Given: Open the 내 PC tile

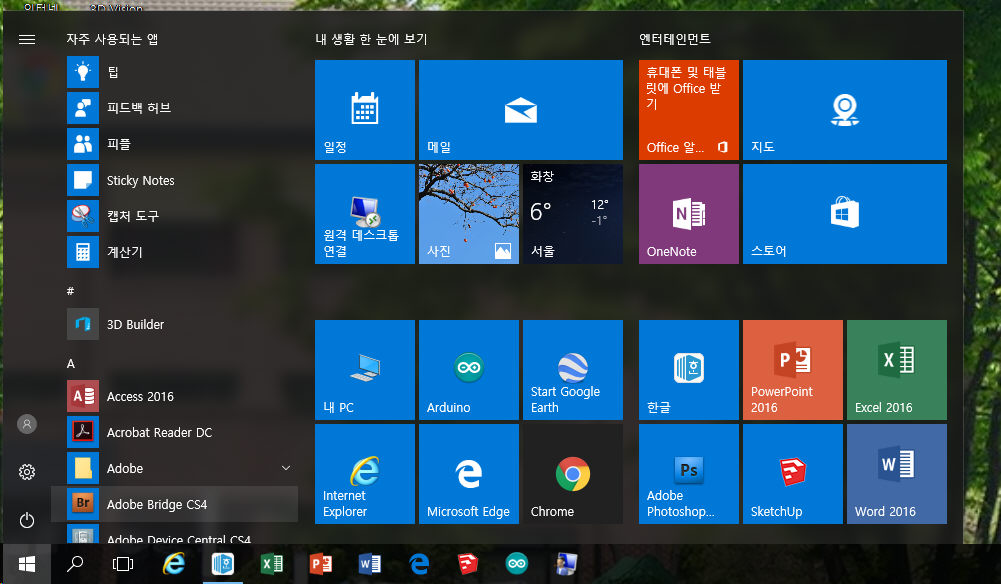Looking at the screenshot, I should click(365, 370).
